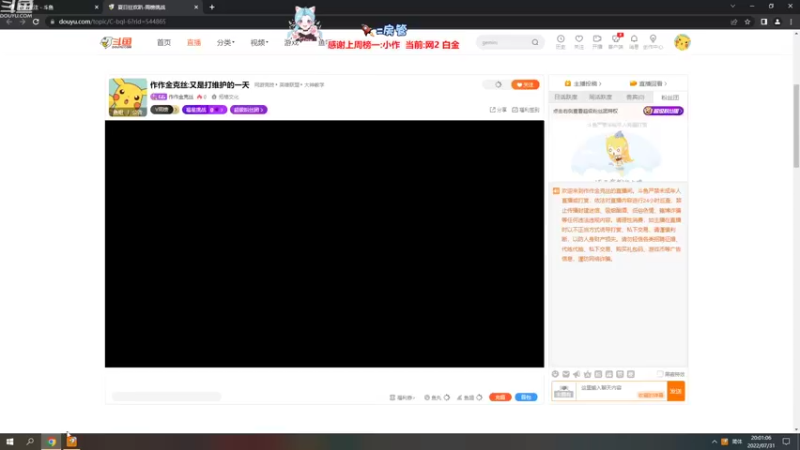
Task: Open Windows taskbar search
Action: [30, 441]
